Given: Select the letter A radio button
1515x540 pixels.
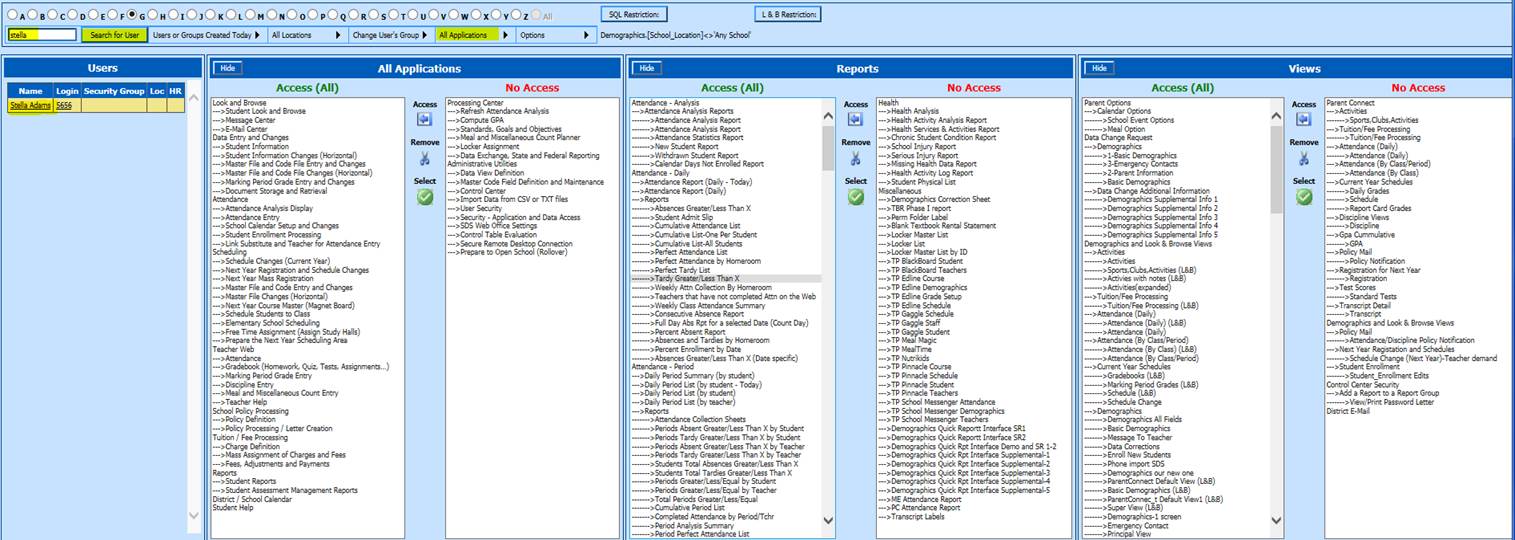Looking at the screenshot, I should click(13, 15).
